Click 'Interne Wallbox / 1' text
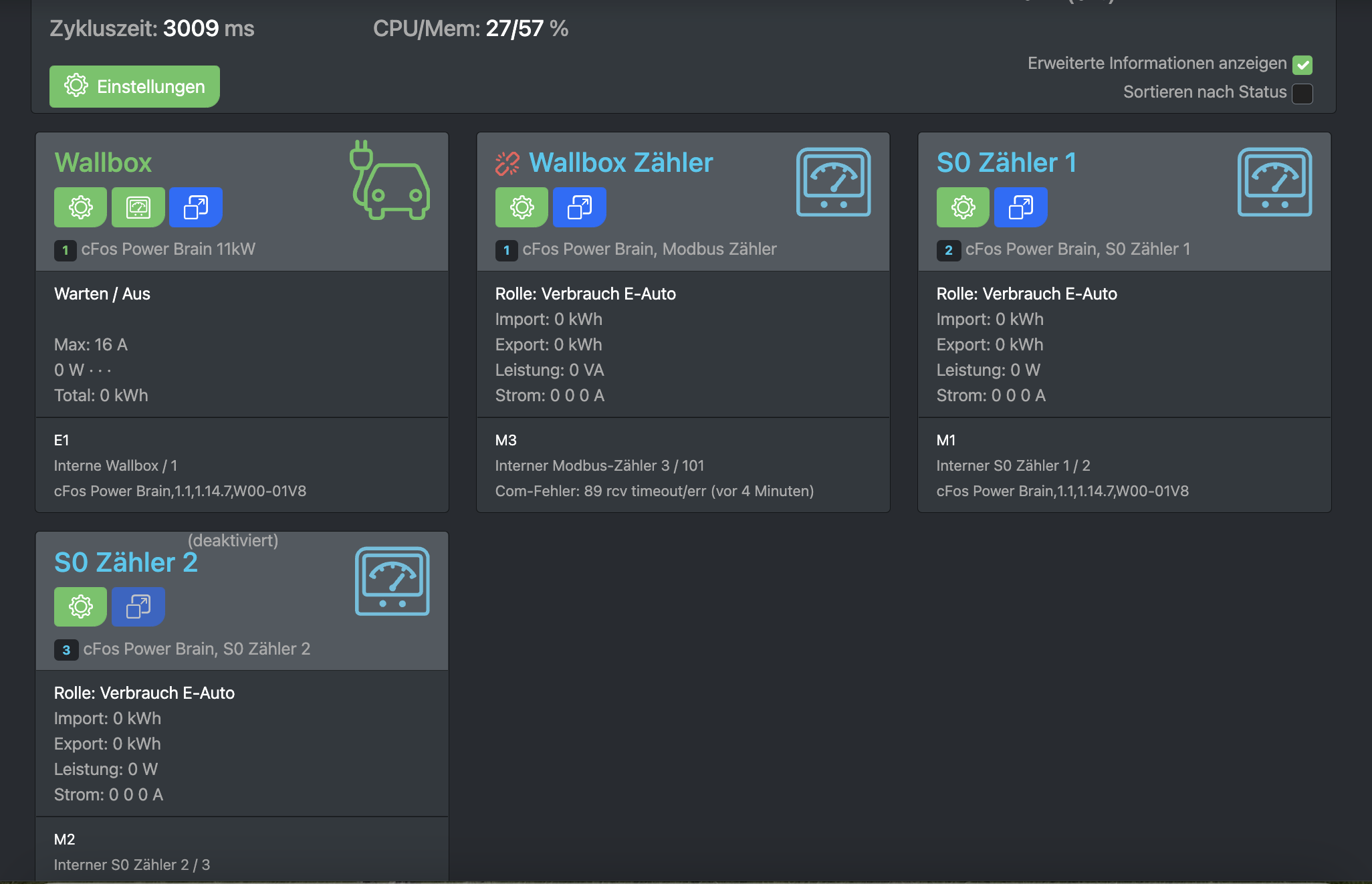The width and height of the screenshot is (1372, 884). pyautogui.click(x=116, y=465)
